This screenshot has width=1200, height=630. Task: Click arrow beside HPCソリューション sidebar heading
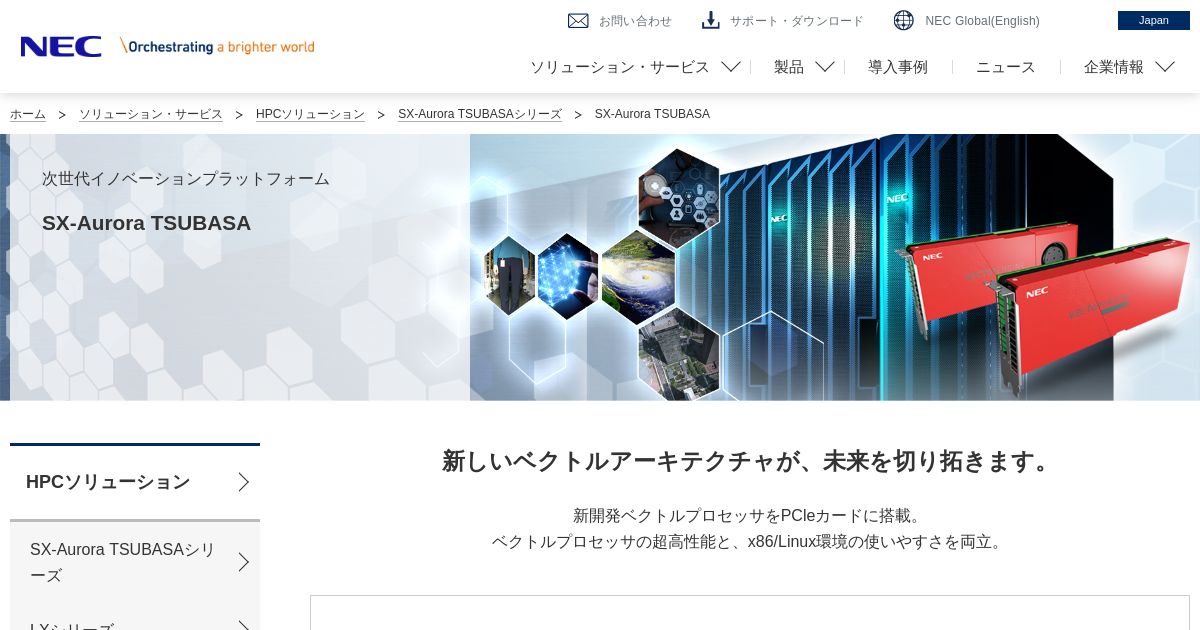(x=243, y=482)
